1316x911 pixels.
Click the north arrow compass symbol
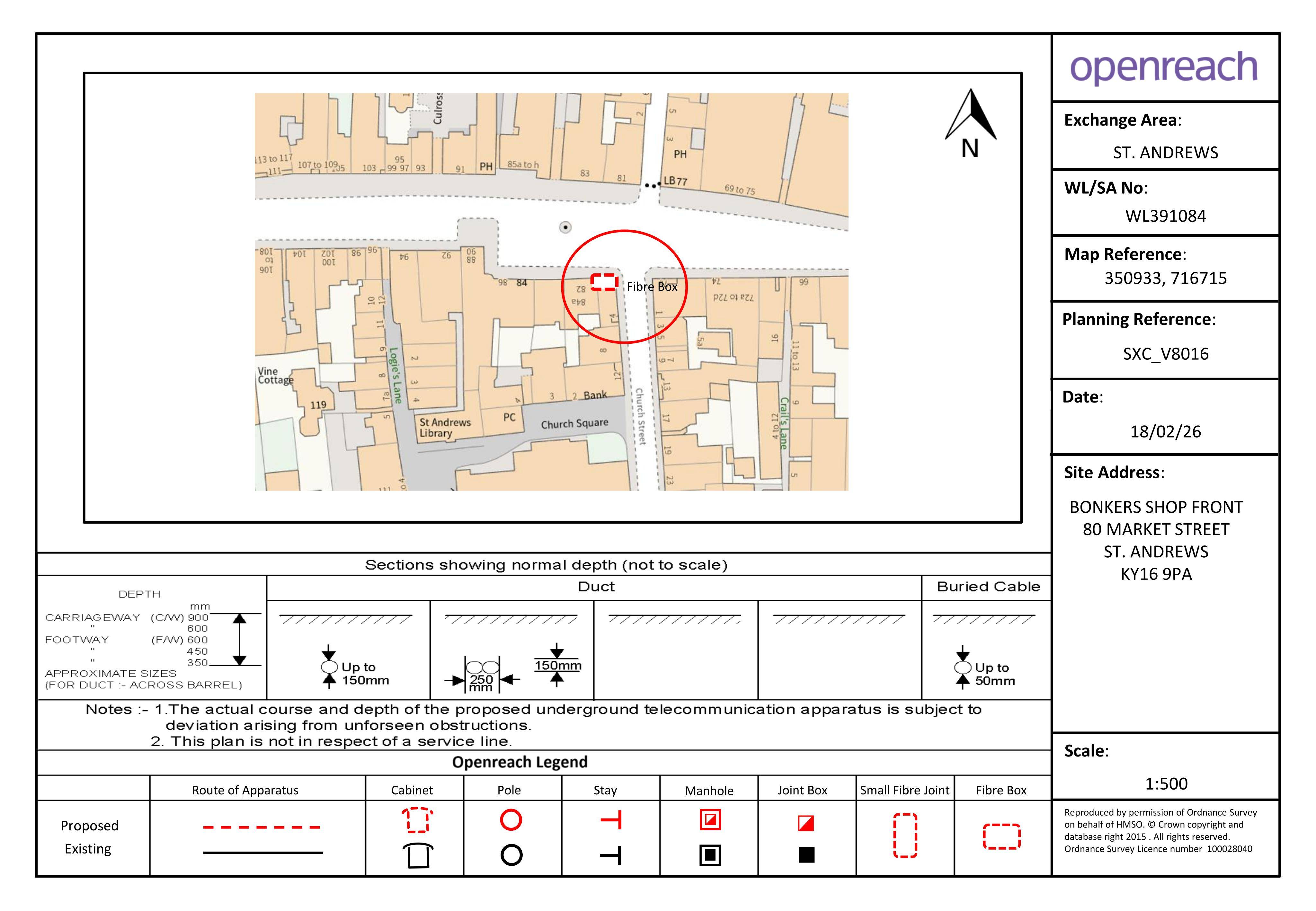coord(971,123)
